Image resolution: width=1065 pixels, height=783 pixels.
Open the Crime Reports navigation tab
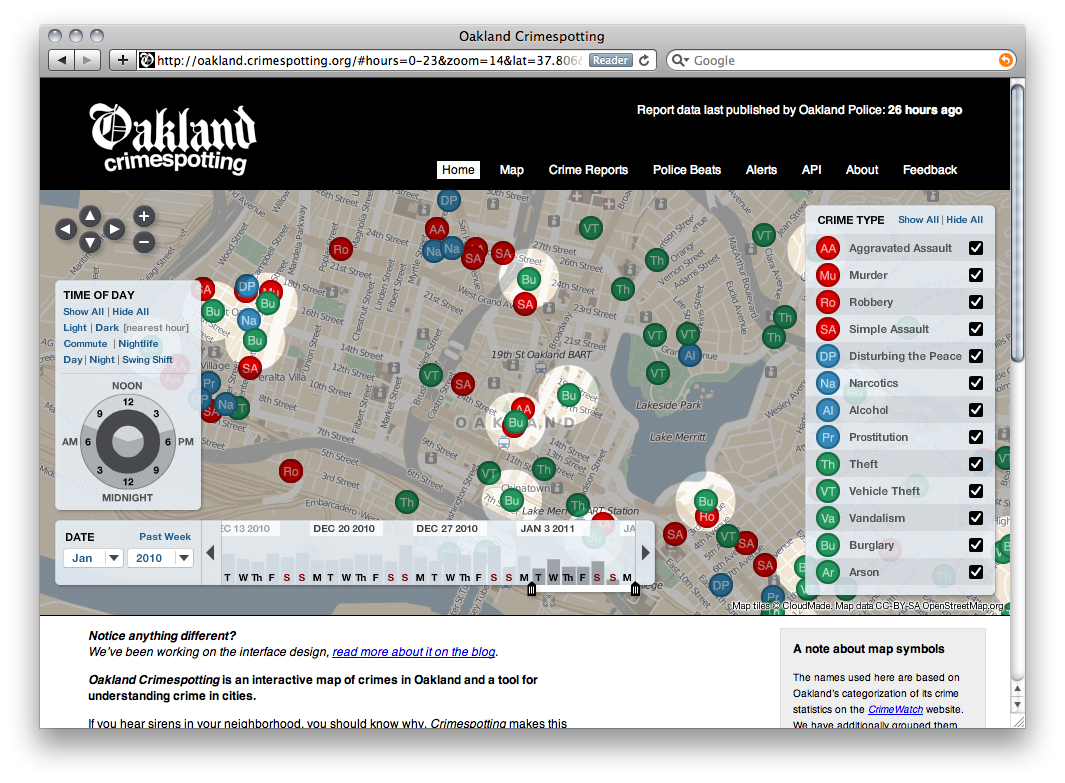[x=588, y=170]
